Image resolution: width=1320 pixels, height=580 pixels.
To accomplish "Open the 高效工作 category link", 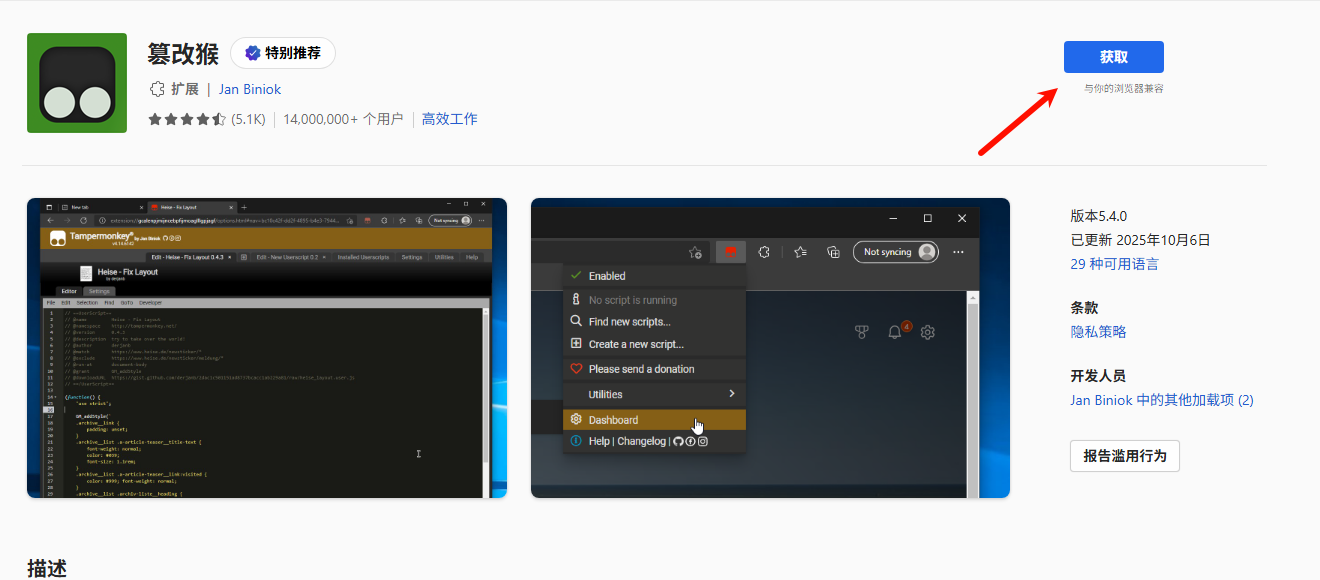I will pyautogui.click(x=449, y=119).
